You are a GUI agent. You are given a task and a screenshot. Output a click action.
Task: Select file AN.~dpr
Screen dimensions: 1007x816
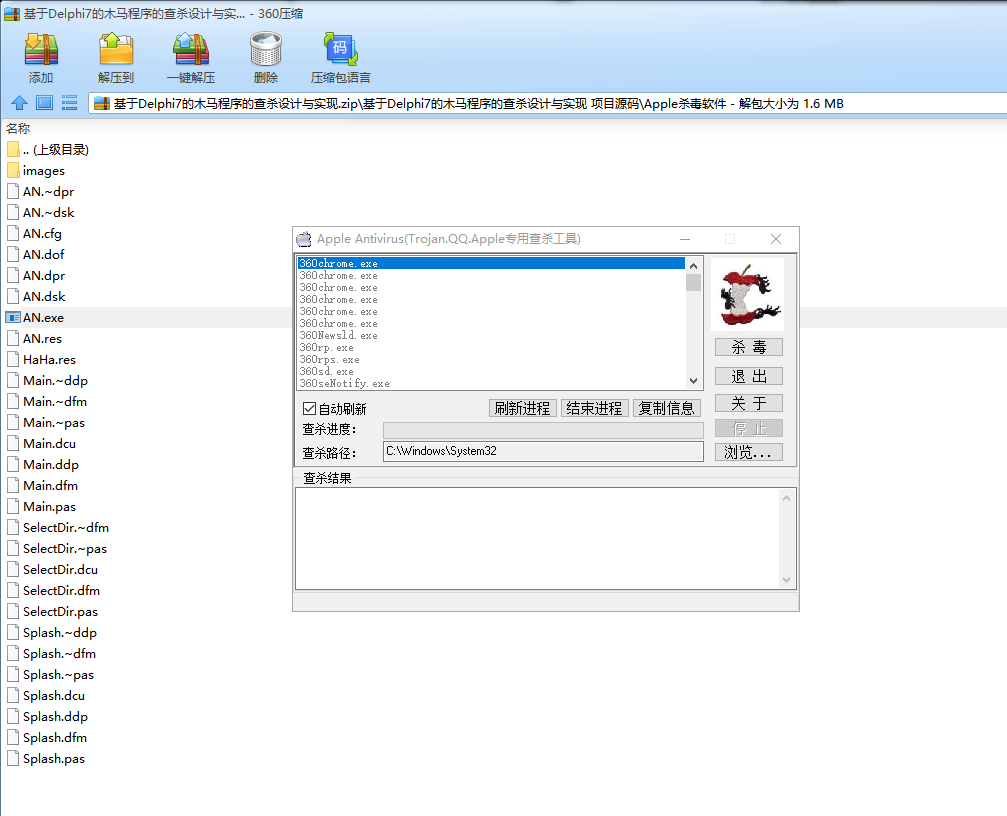tap(40, 191)
